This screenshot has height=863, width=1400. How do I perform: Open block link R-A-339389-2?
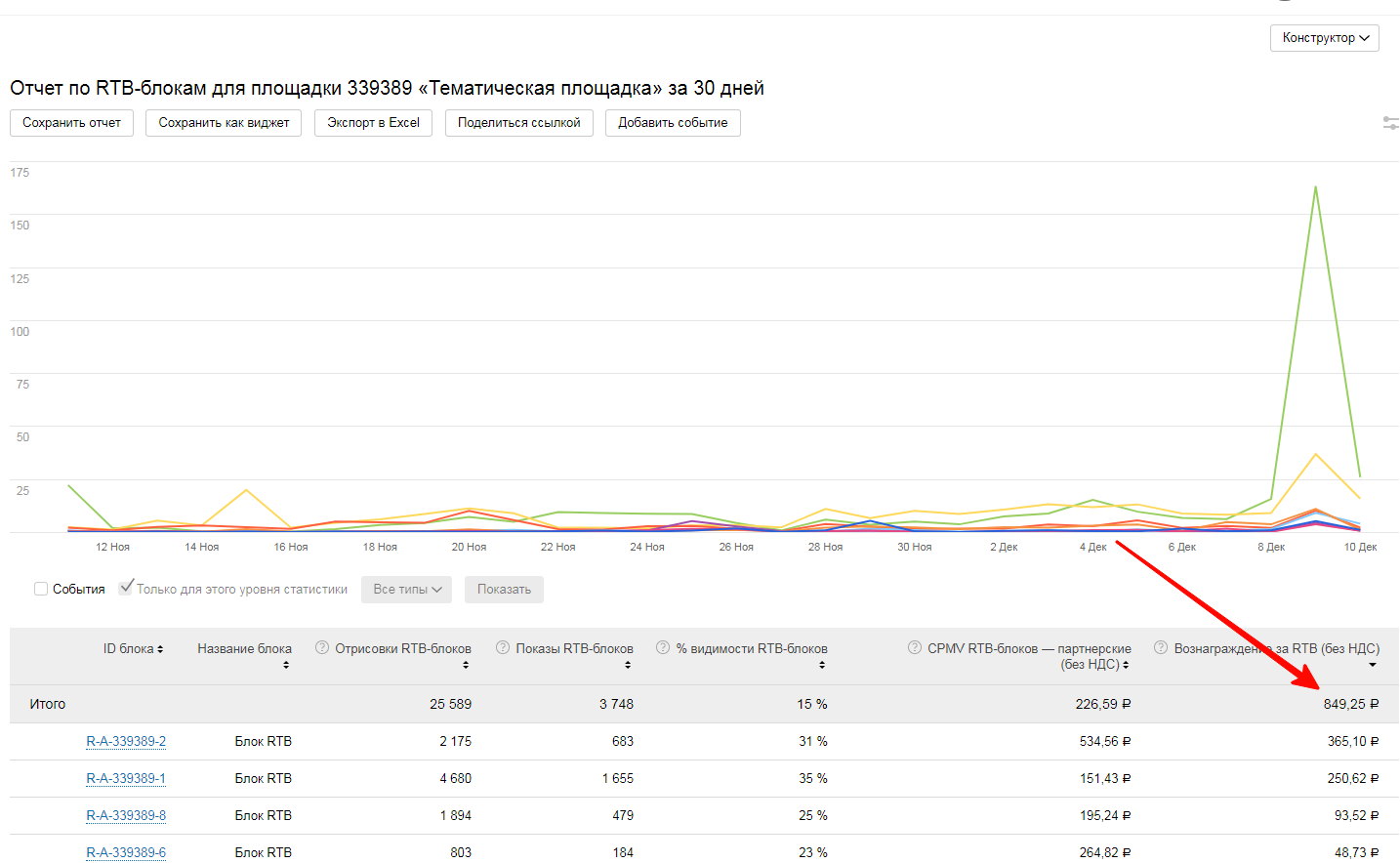[126, 741]
